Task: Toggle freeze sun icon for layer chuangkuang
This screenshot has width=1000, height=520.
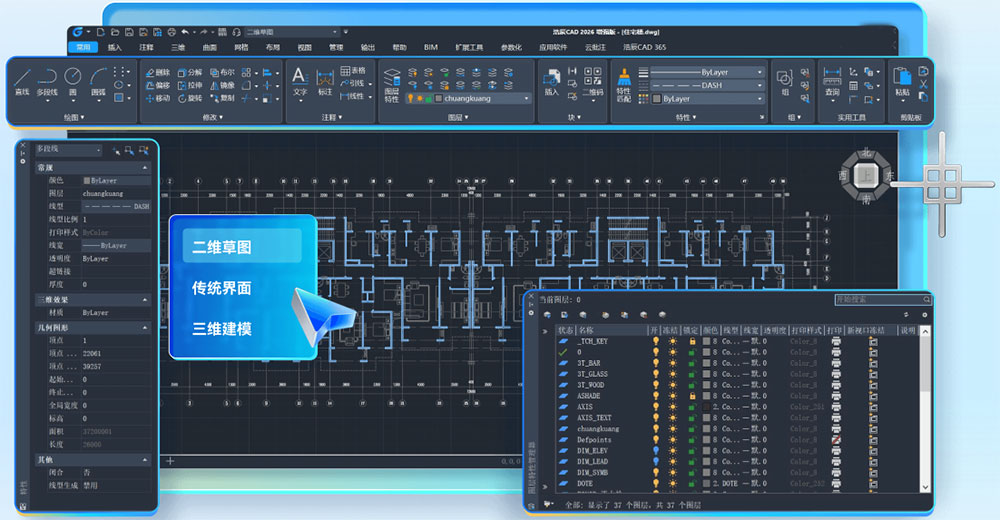Action: tap(672, 429)
